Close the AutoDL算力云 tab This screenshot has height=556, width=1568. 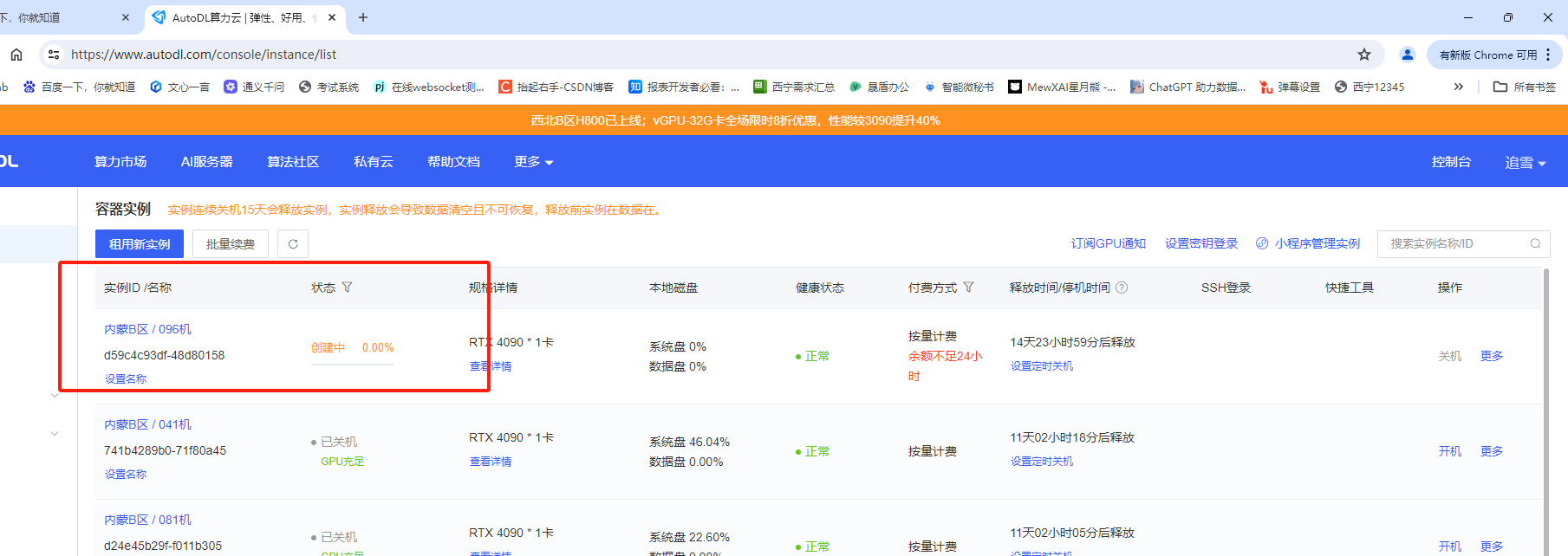(x=332, y=17)
